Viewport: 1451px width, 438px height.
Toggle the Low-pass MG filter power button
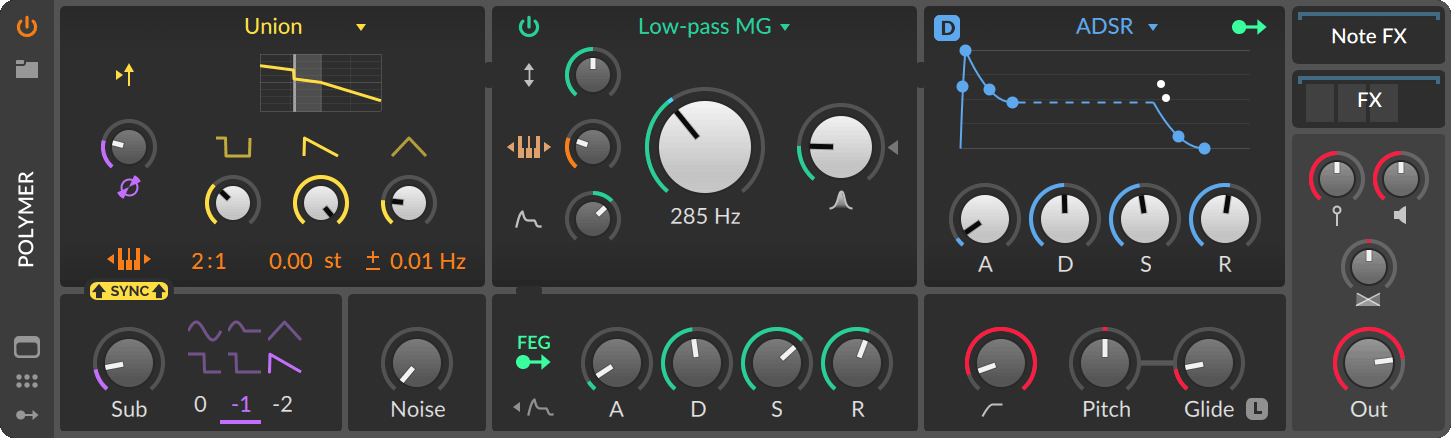point(529,27)
